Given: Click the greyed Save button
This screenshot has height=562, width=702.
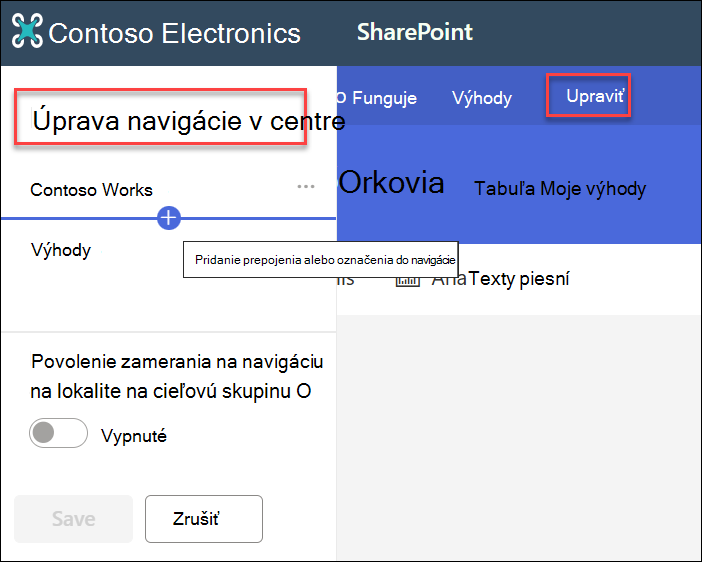Looking at the screenshot, I should pos(73,519).
